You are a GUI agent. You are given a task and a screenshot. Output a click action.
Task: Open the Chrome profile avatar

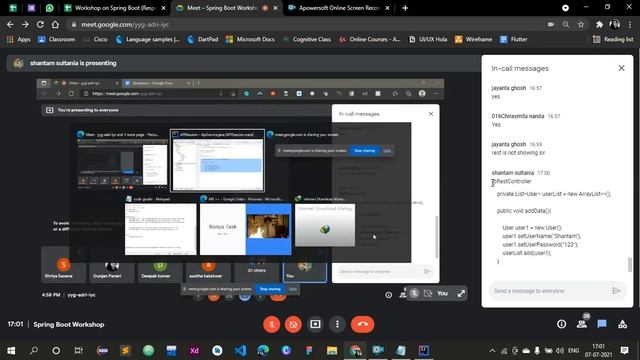click(614, 24)
